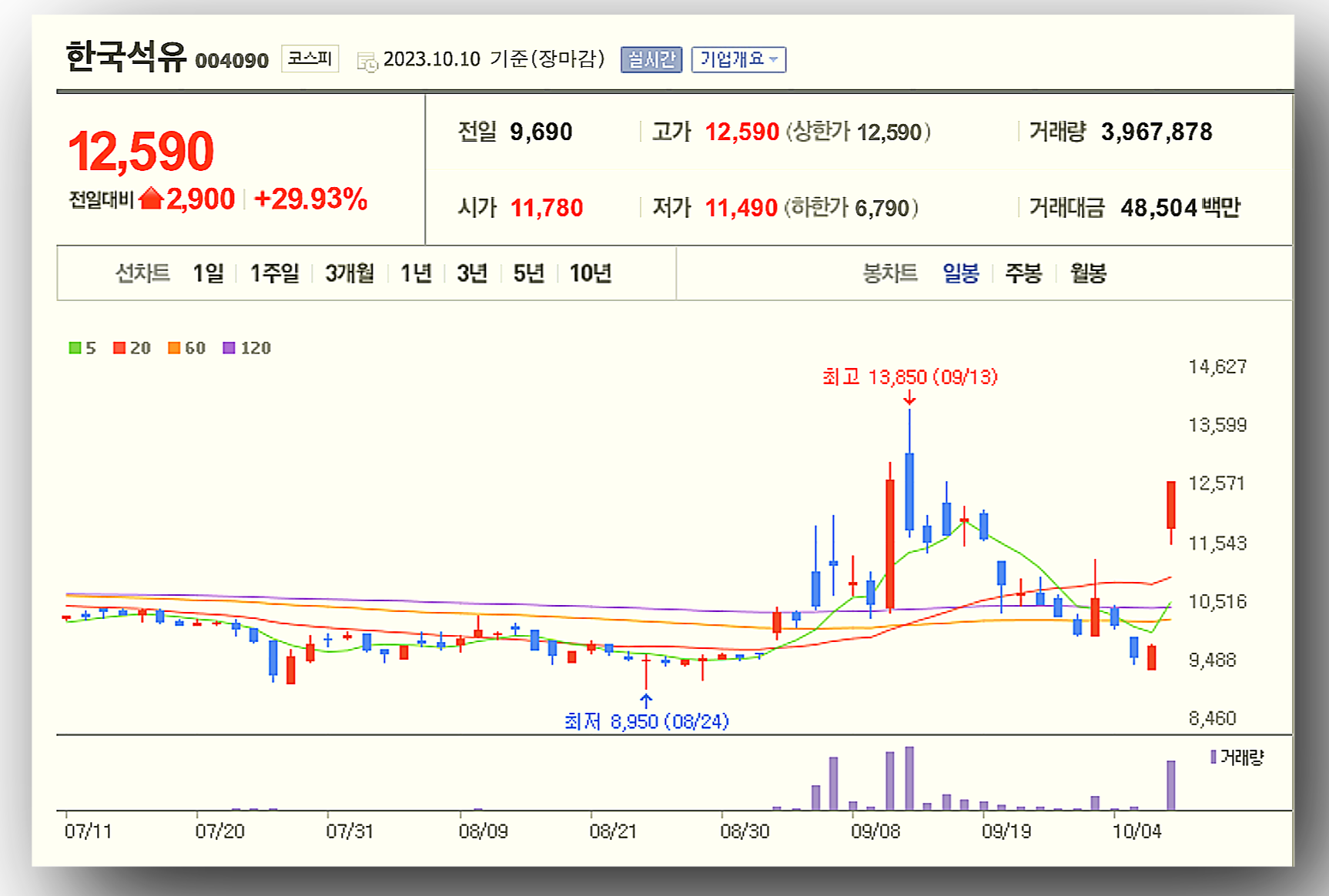1329x896 pixels.
Task: Click the 8,460 price axis label
Action: (x=1212, y=718)
